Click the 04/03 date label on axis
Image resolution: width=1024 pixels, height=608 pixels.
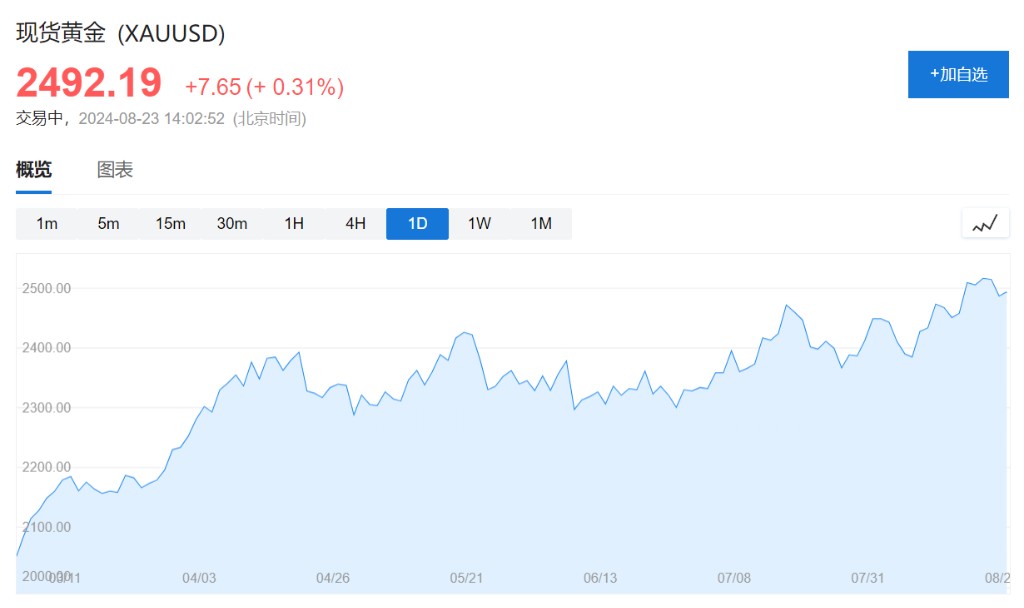point(199,578)
